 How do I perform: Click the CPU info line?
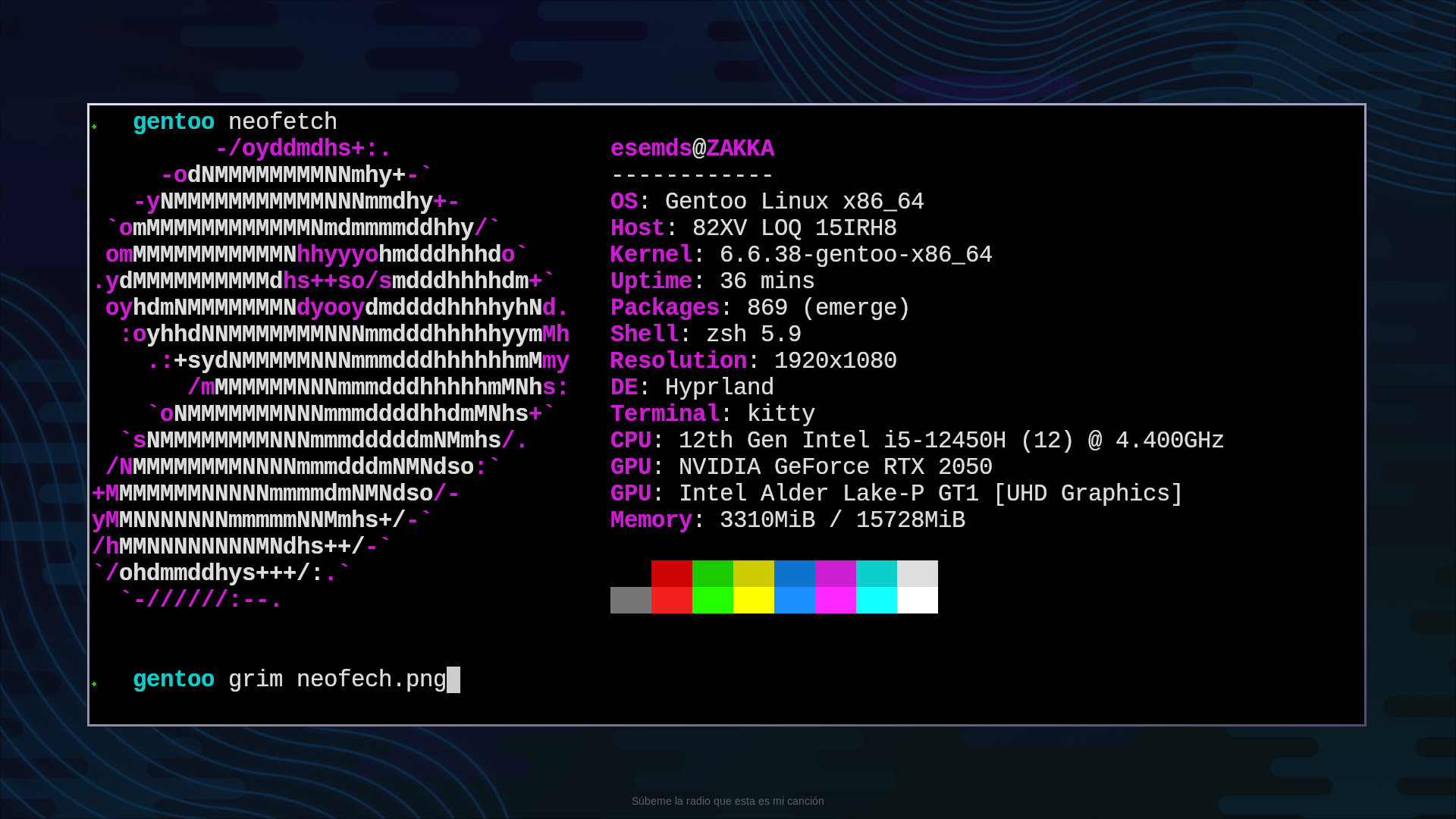[x=916, y=441]
